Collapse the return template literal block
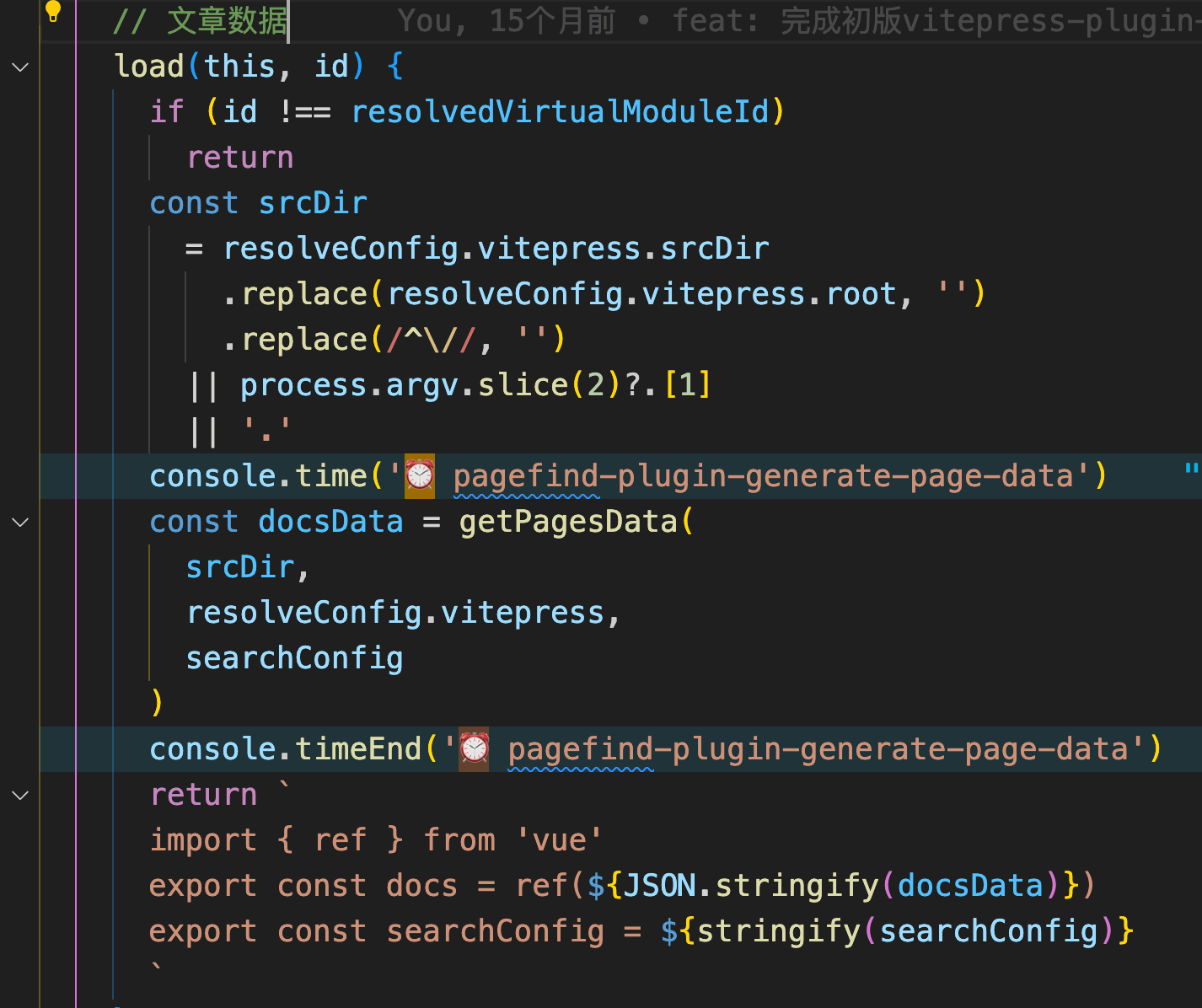1202x1008 pixels. (21, 795)
